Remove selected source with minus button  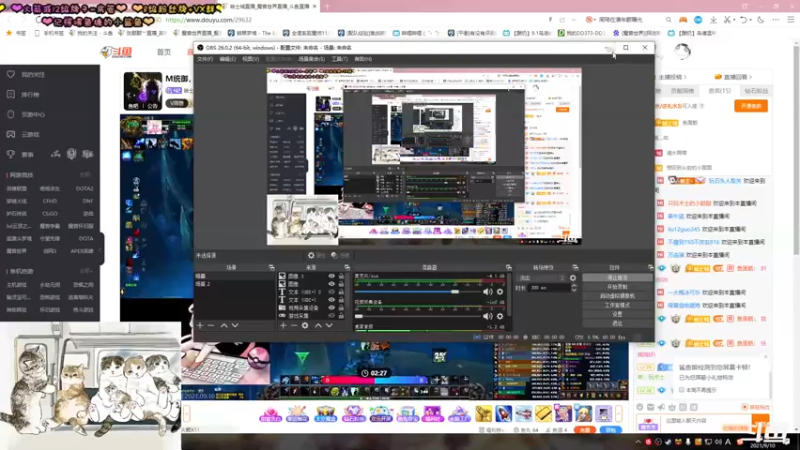[294, 326]
